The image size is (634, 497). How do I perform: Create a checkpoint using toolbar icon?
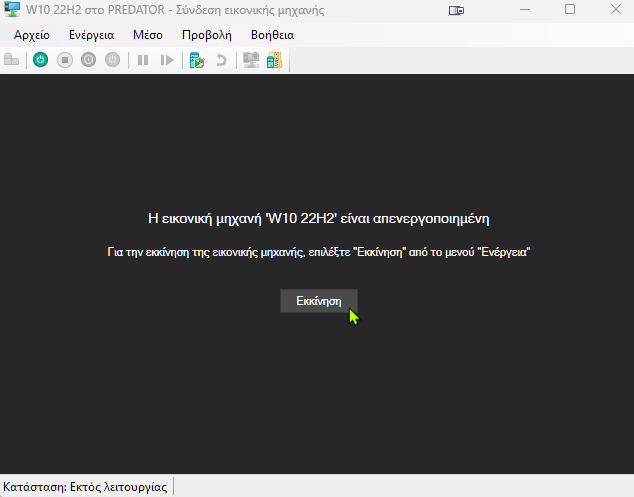[x=197, y=60]
